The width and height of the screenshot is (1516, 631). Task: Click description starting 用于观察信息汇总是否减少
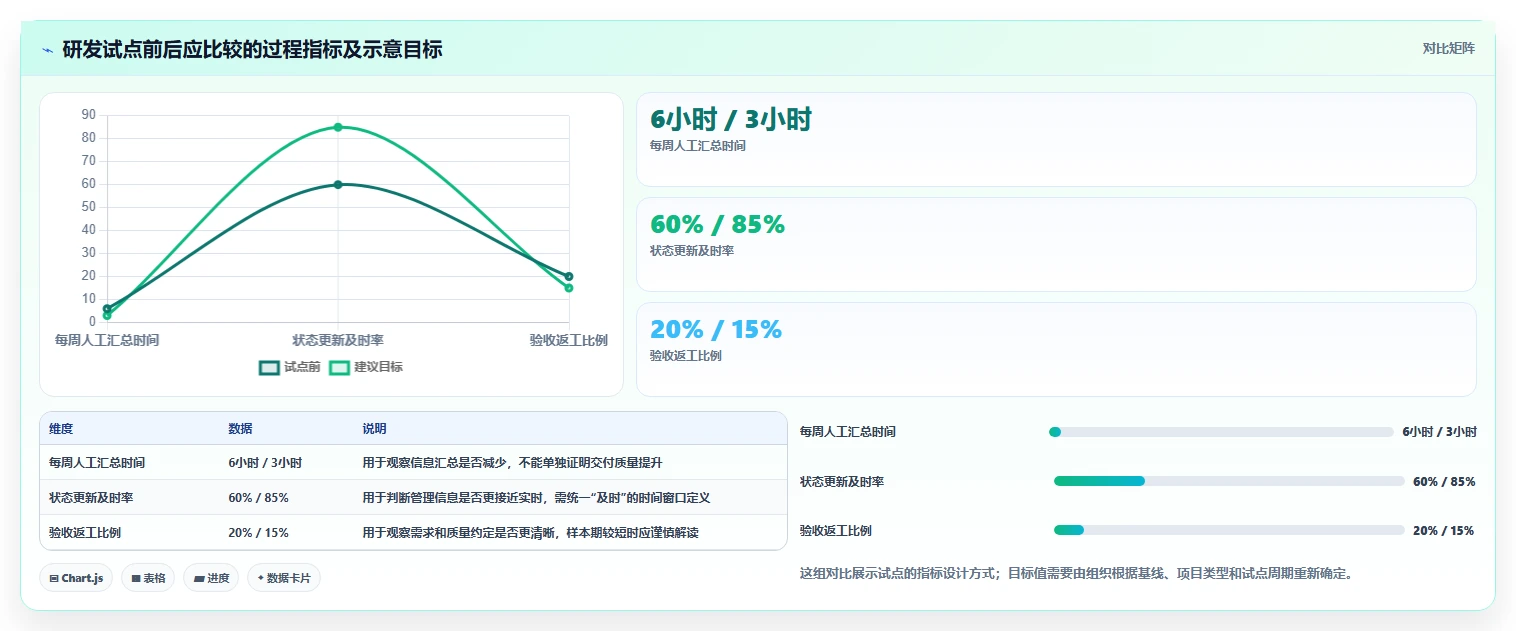(512, 463)
